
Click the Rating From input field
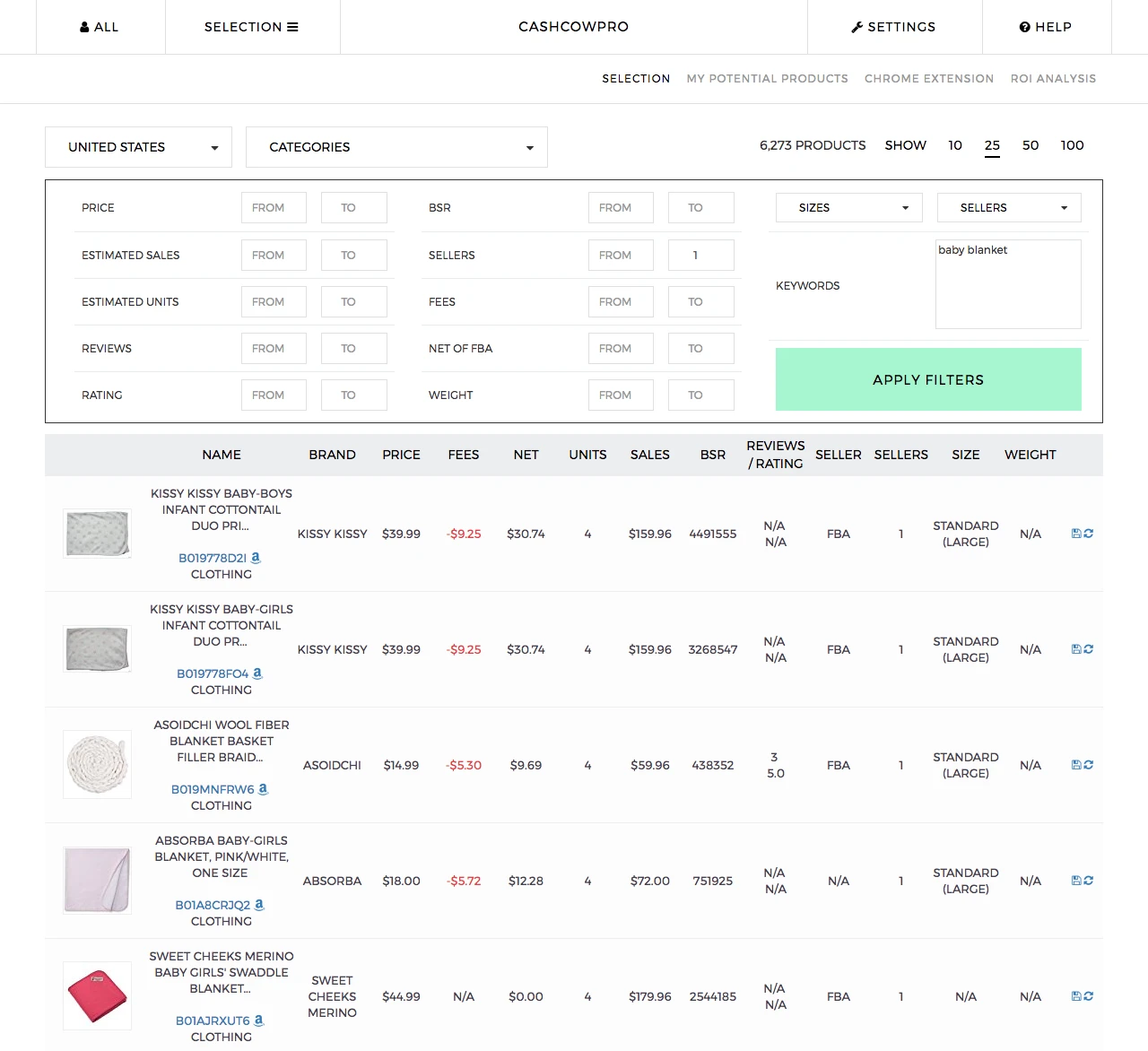pyautogui.click(x=274, y=395)
